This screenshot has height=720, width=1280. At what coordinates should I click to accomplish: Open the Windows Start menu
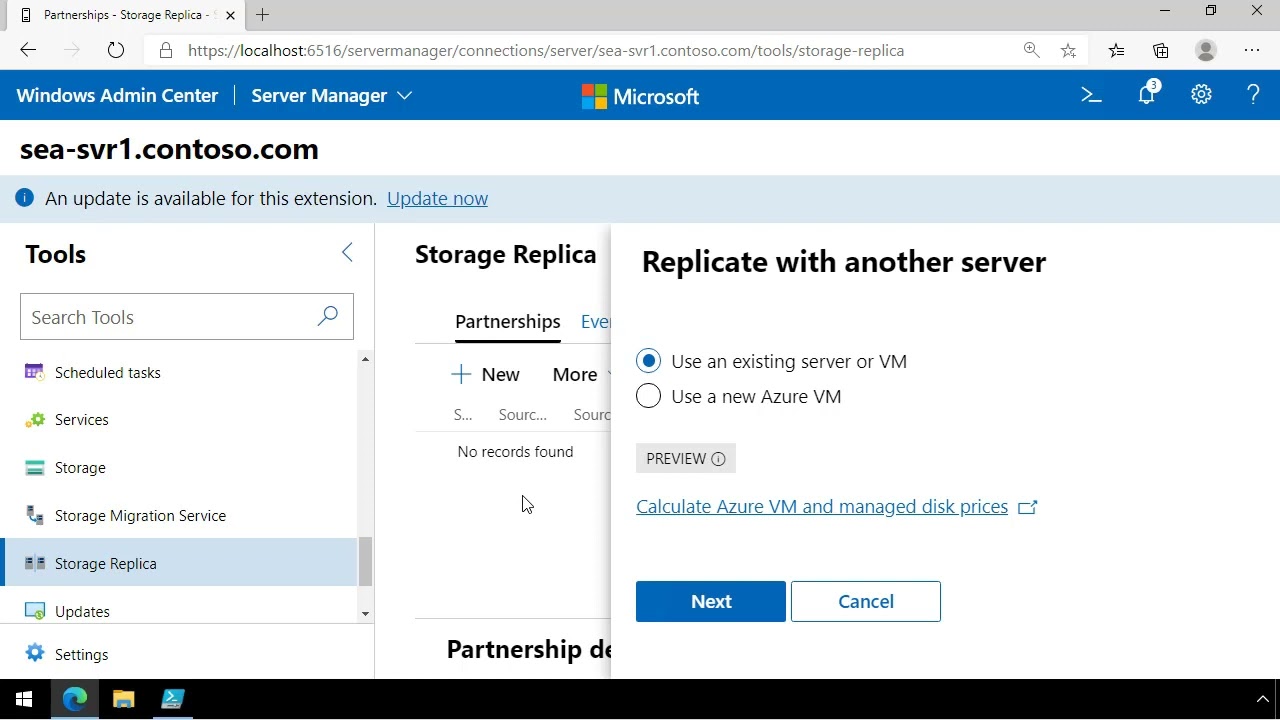click(24, 699)
